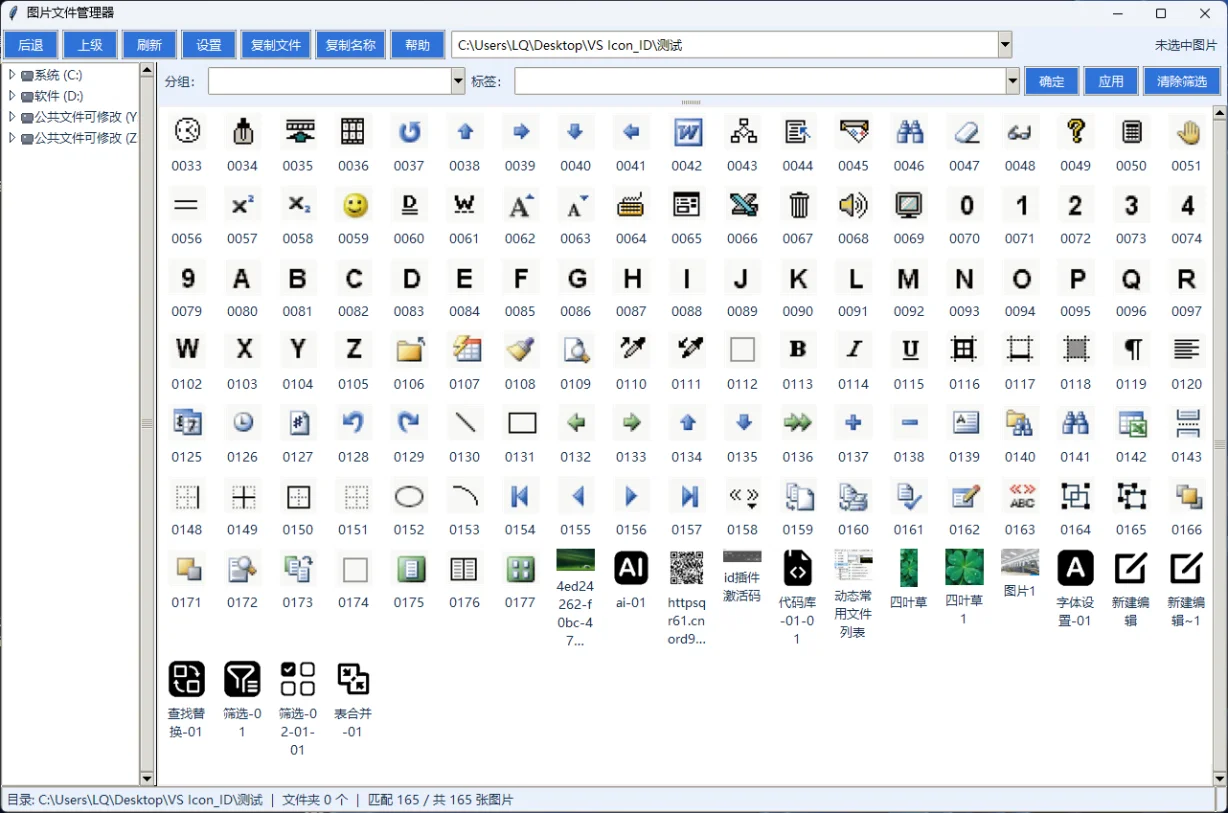The height and width of the screenshot is (813, 1228).
Task: Select the 查找替换-01 icon
Action: coord(187,679)
